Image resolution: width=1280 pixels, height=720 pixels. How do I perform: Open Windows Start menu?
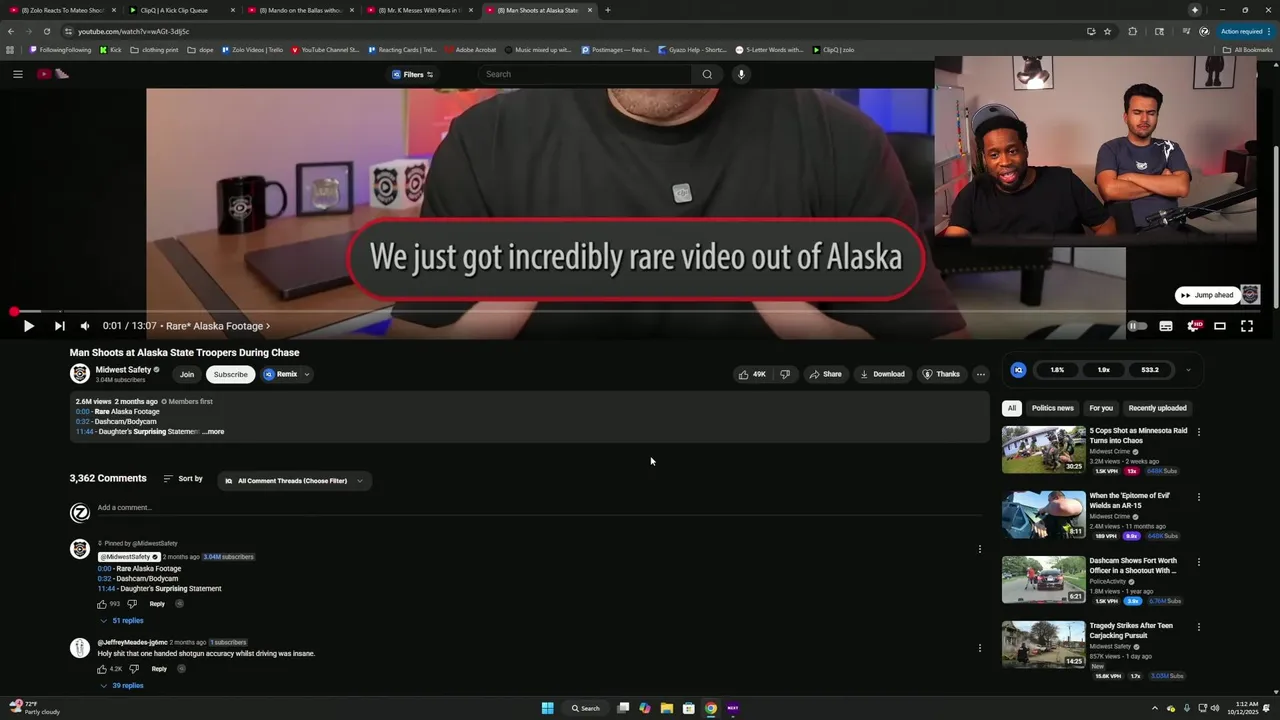(547, 708)
